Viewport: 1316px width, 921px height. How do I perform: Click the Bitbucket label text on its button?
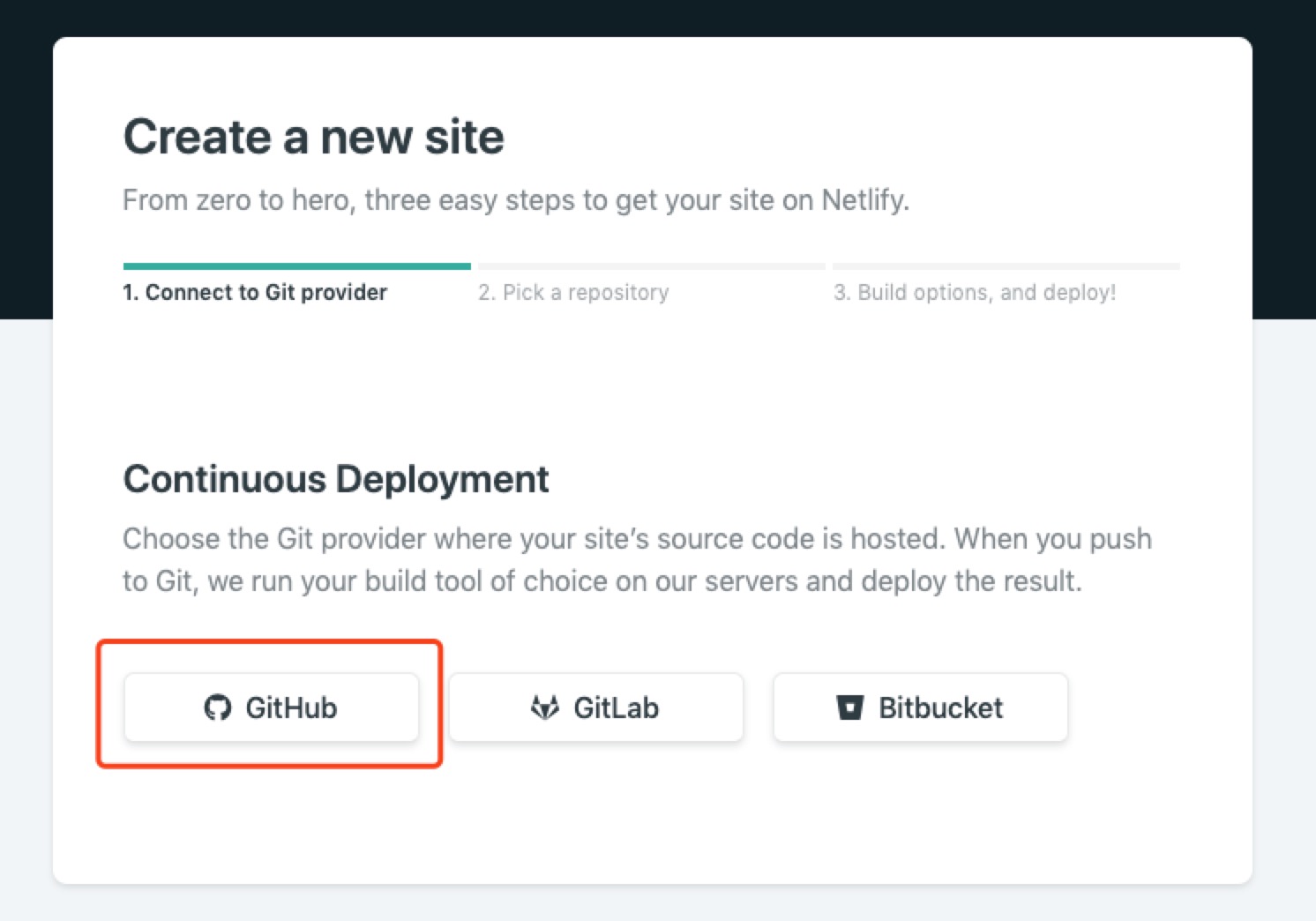pyautogui.click(x=940, y=707)
